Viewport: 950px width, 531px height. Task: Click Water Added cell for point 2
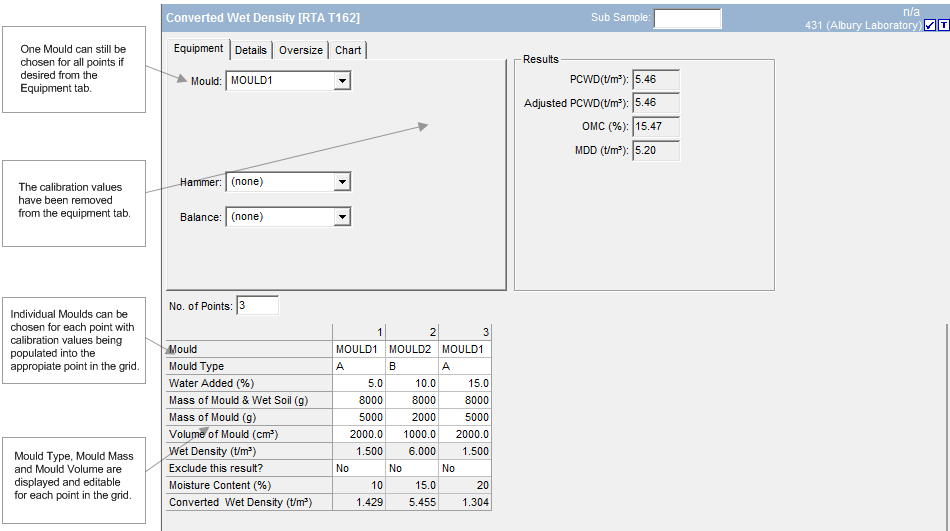pyautogui.click(x=411, y=384)
